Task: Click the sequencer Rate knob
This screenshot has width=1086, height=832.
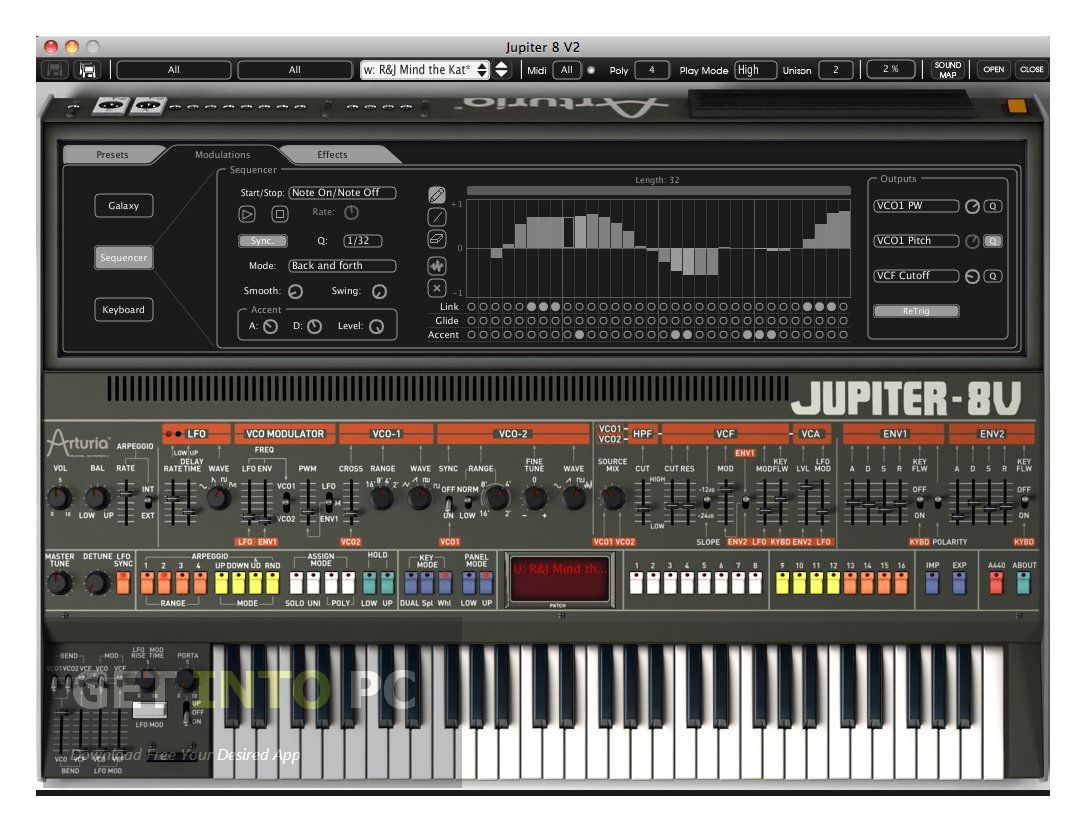Action: (x=352, y=213)
